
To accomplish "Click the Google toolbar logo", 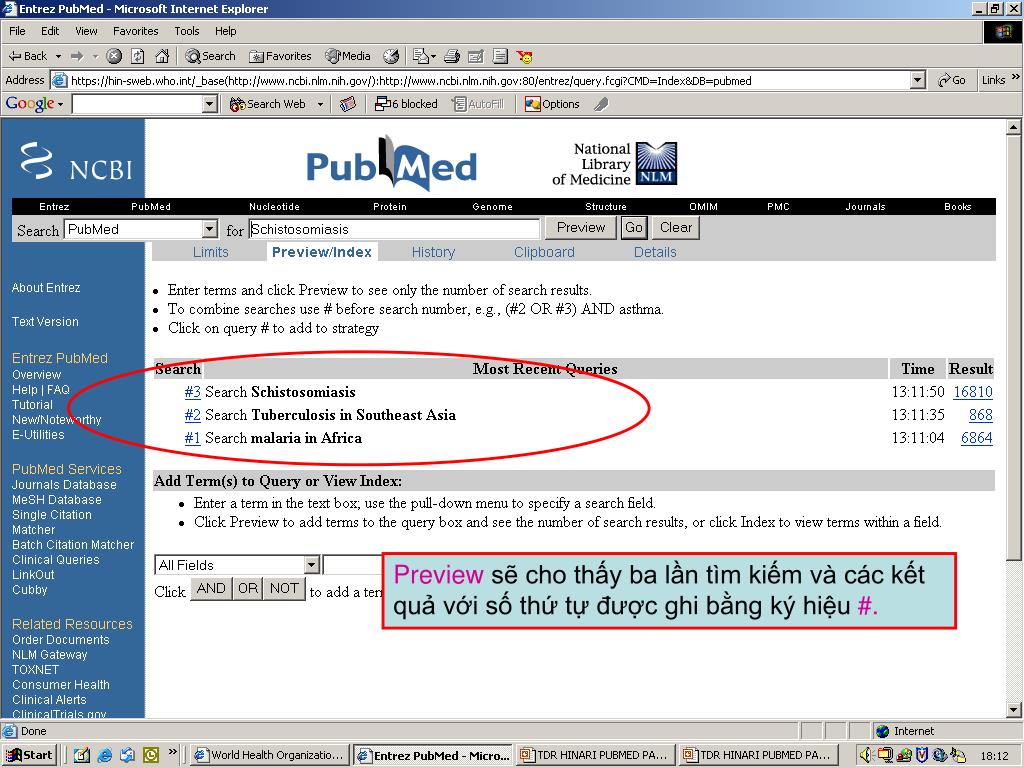I will click(30, 104).
